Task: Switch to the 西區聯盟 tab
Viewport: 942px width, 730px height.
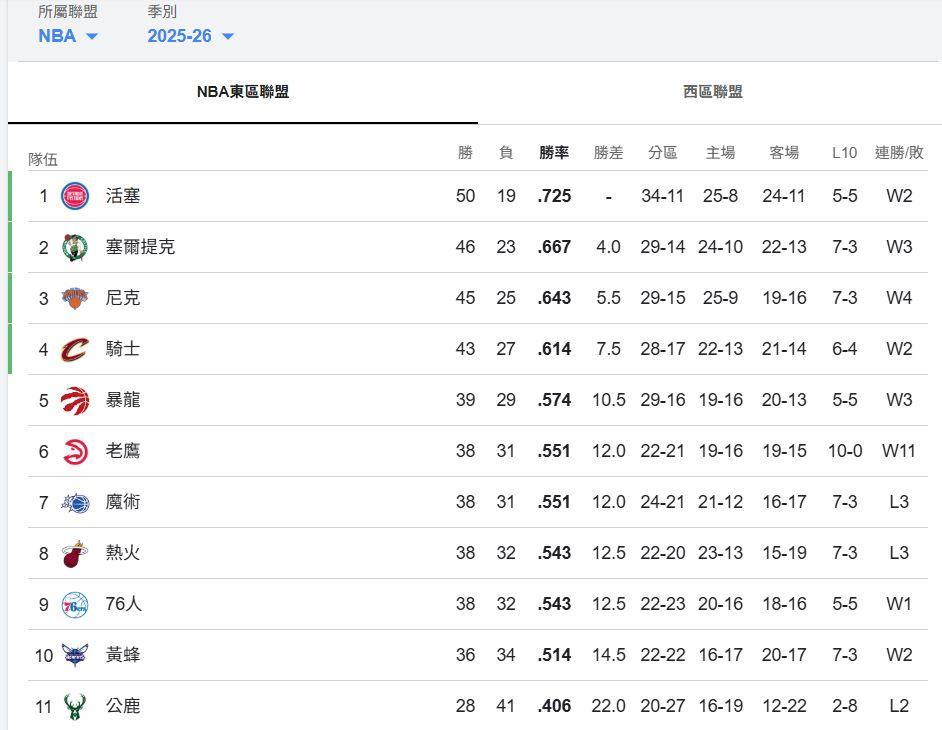Action: (712, 92)
